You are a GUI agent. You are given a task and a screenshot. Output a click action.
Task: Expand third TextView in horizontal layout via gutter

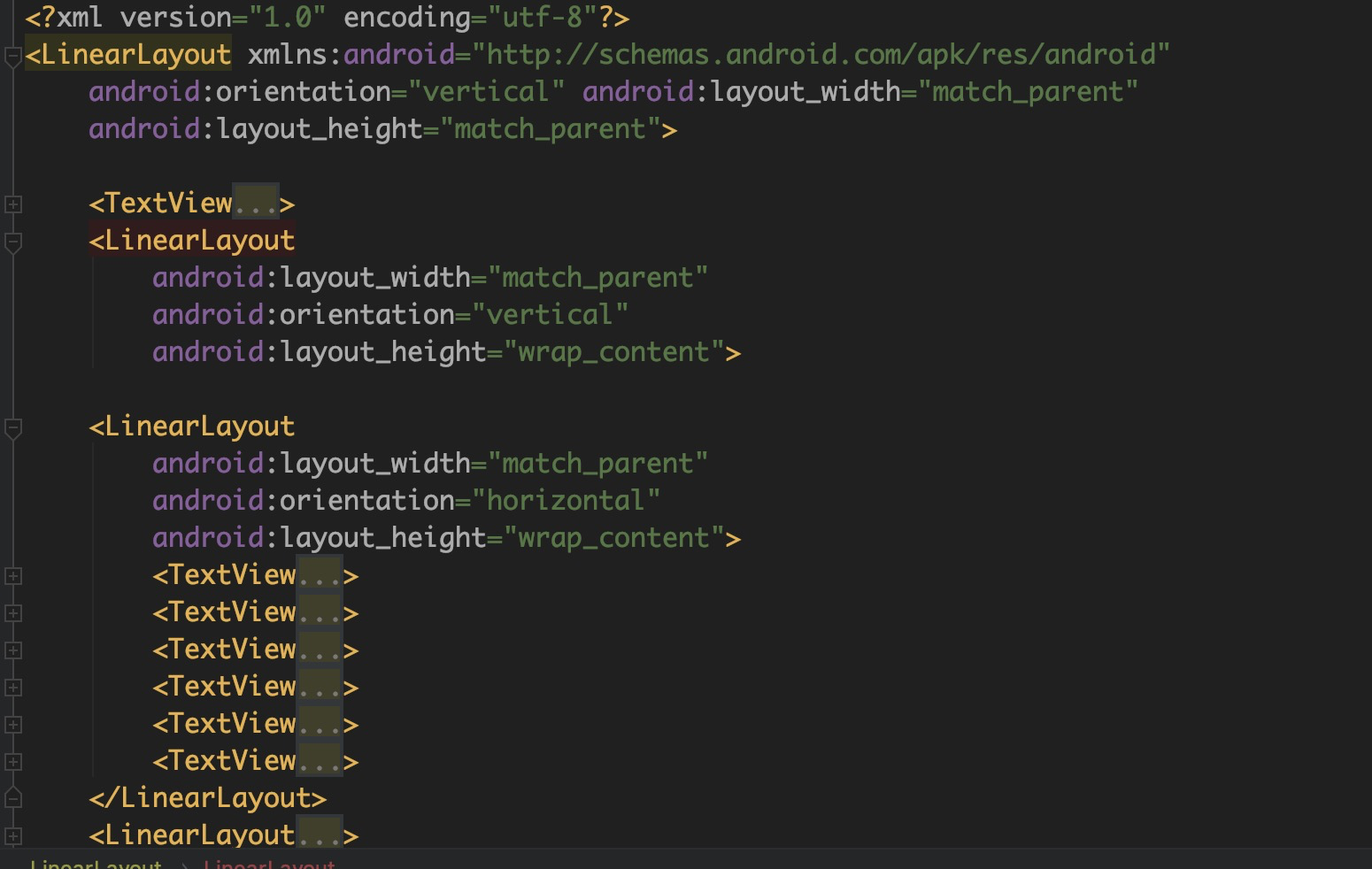tap(13, 650)
